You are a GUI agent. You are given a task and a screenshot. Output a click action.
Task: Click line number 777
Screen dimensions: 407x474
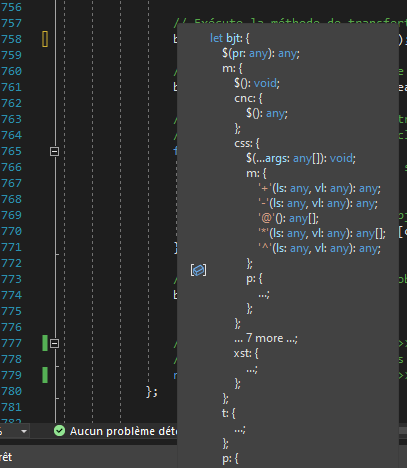point(12,343)
